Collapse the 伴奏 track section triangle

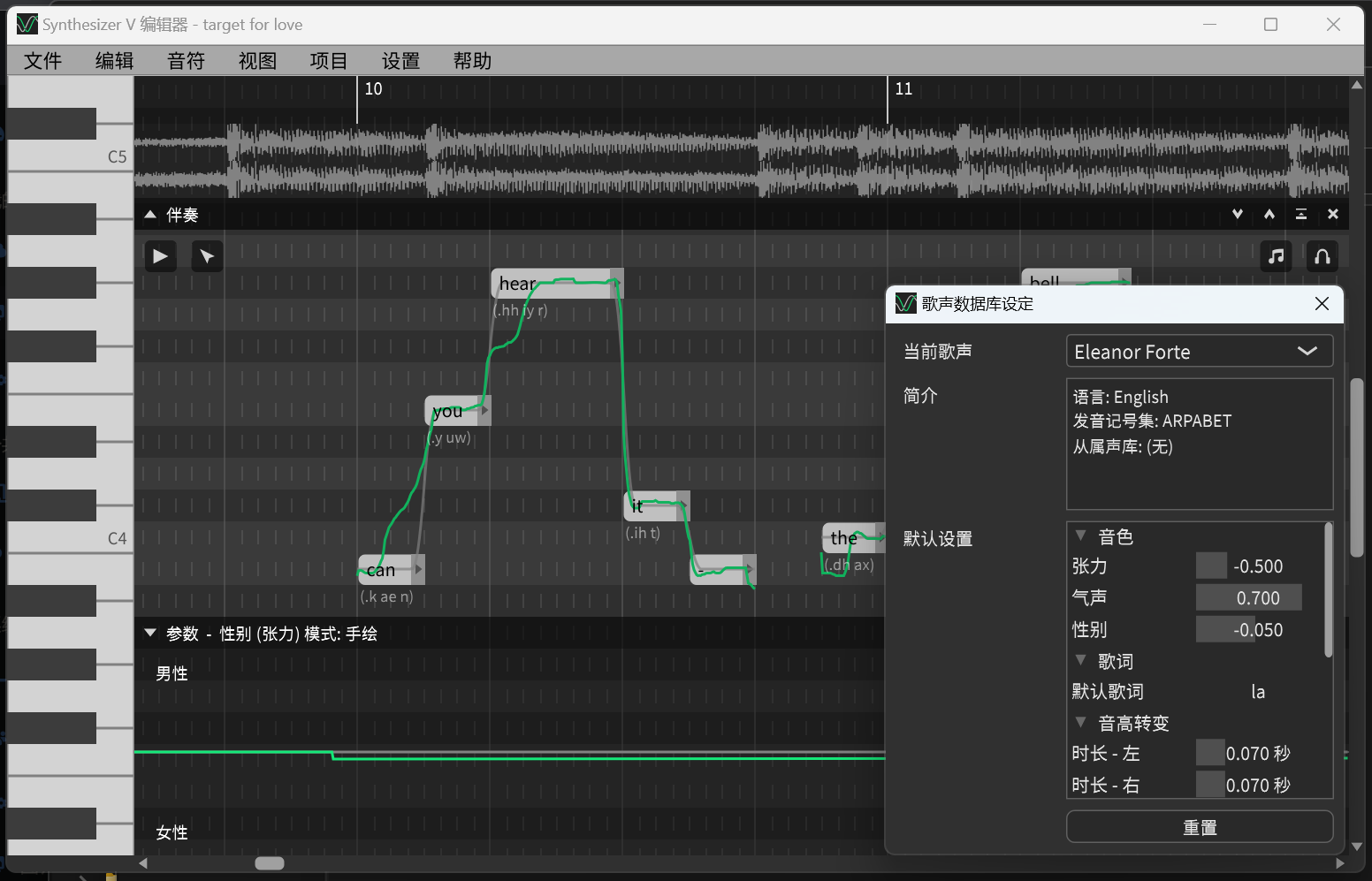coord(150,215)
